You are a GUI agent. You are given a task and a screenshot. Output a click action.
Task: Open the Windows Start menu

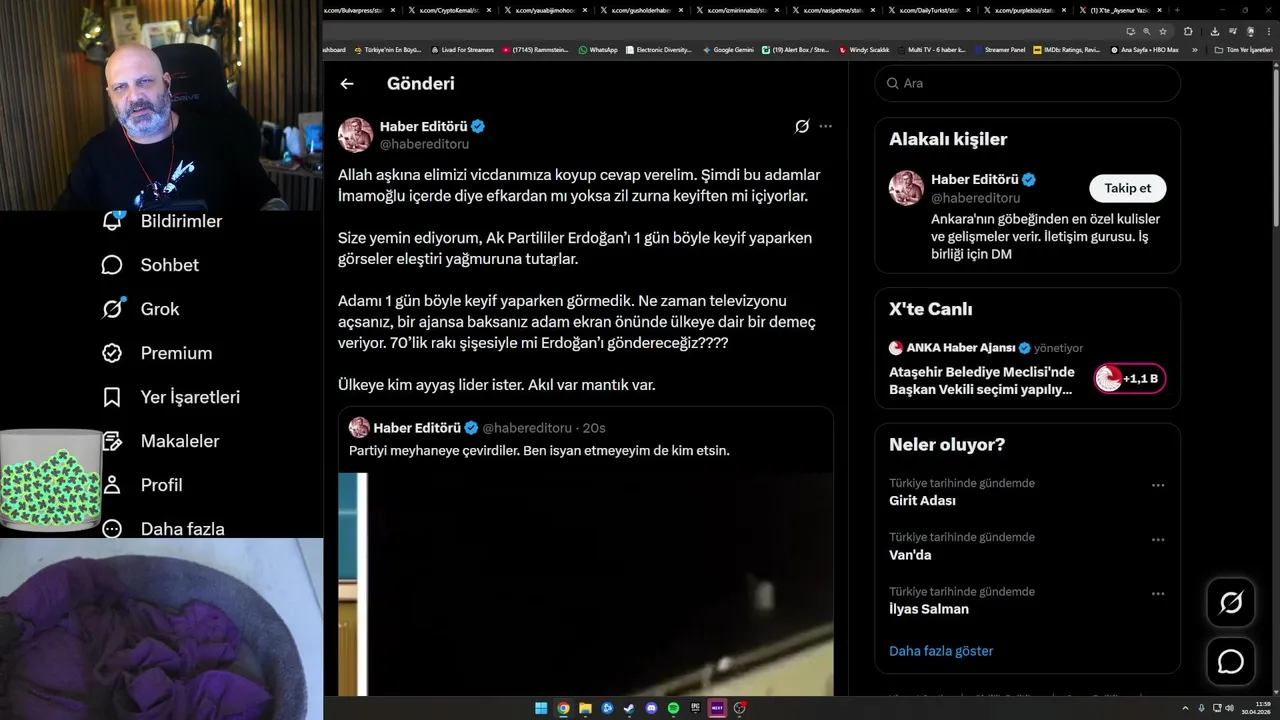coord(541,708)
